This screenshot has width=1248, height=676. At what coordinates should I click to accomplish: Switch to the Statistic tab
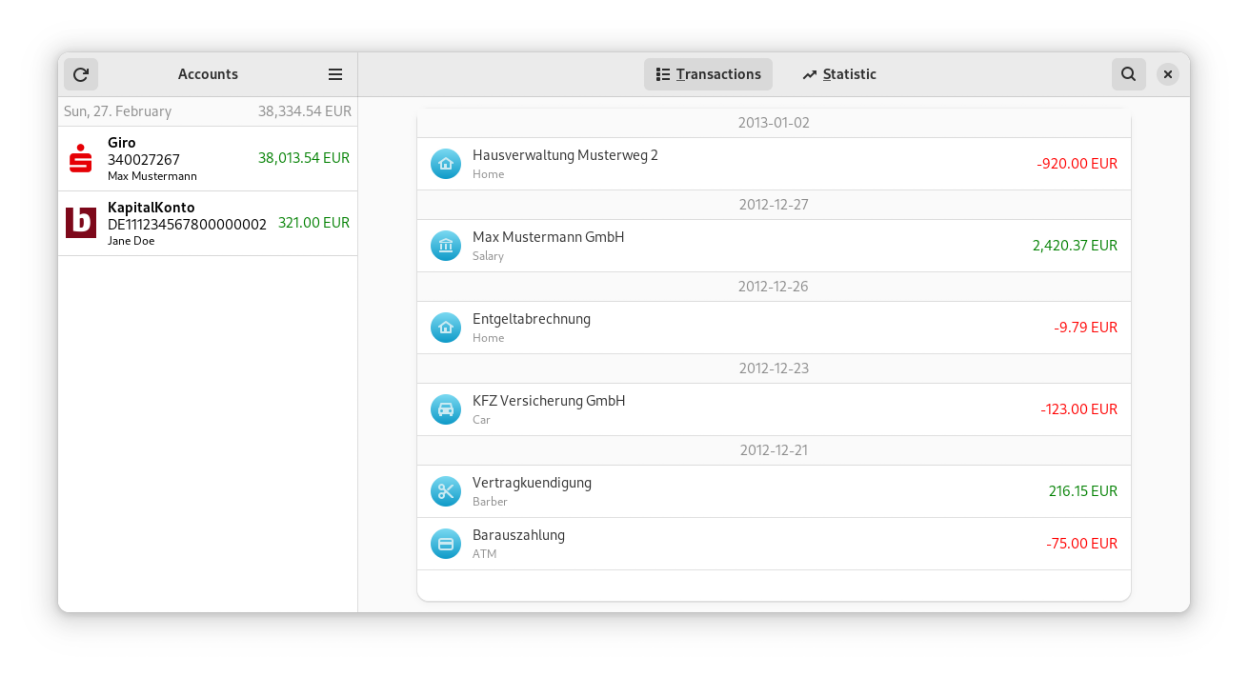coord(839,74)
